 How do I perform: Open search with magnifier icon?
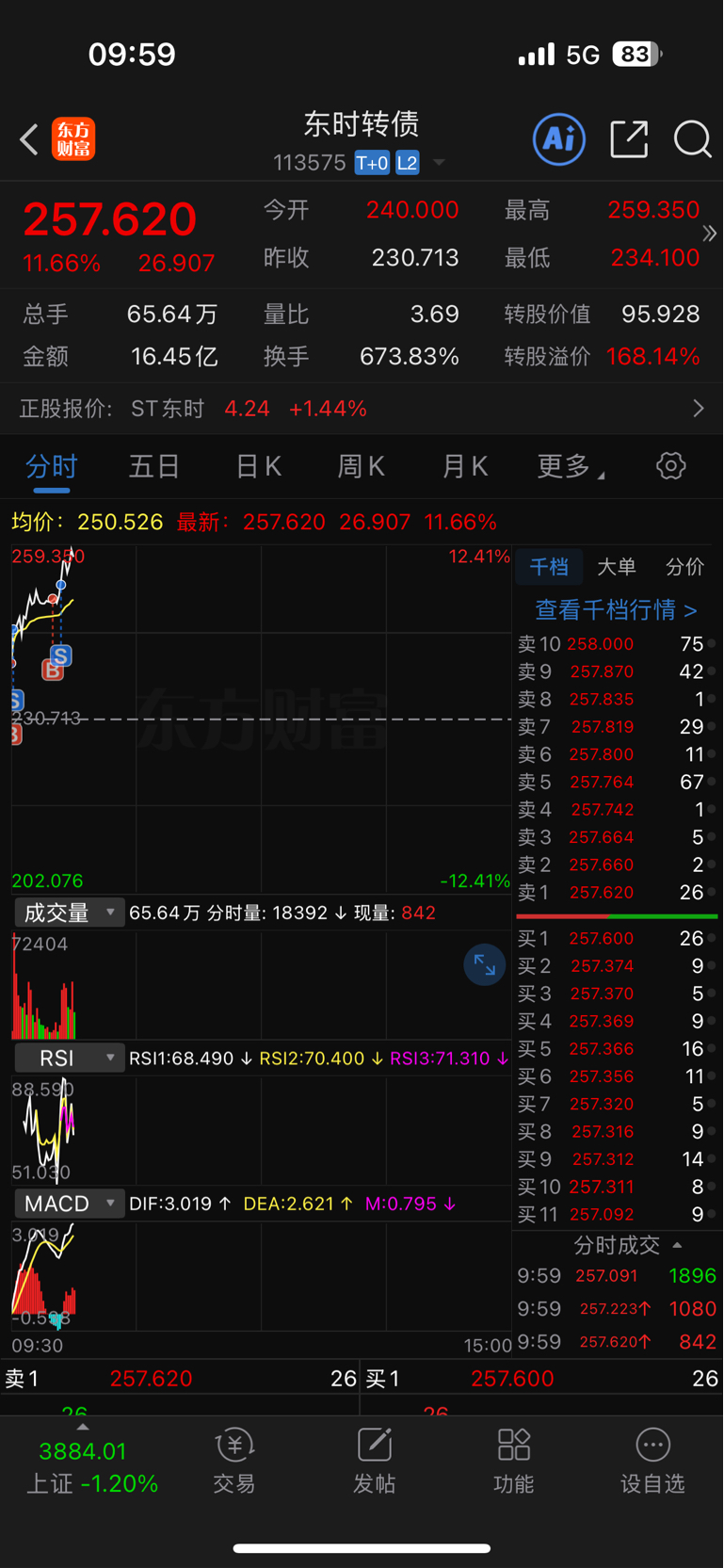tap(692, 139)
